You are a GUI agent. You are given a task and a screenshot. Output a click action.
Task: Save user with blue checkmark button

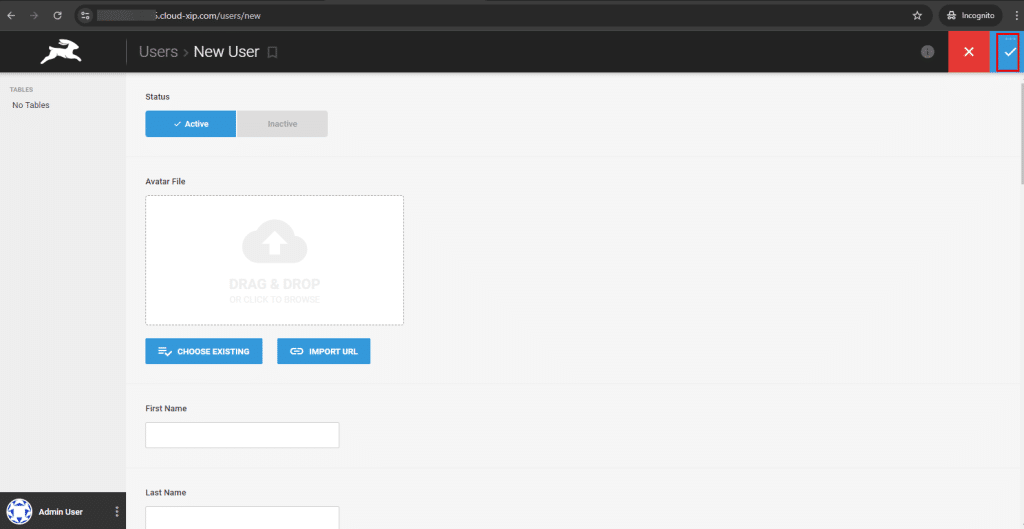pos(1010,52)
